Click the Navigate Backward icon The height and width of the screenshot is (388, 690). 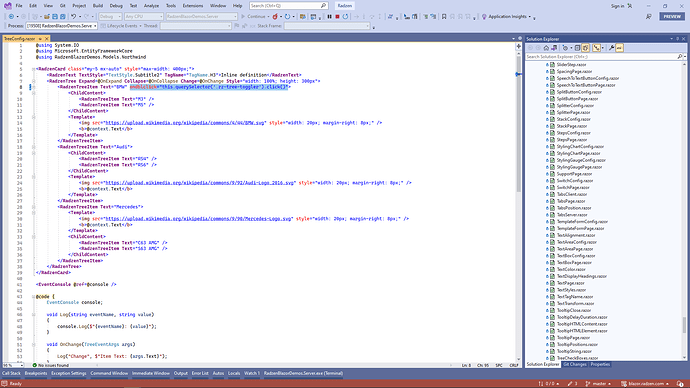click(11, 16)
